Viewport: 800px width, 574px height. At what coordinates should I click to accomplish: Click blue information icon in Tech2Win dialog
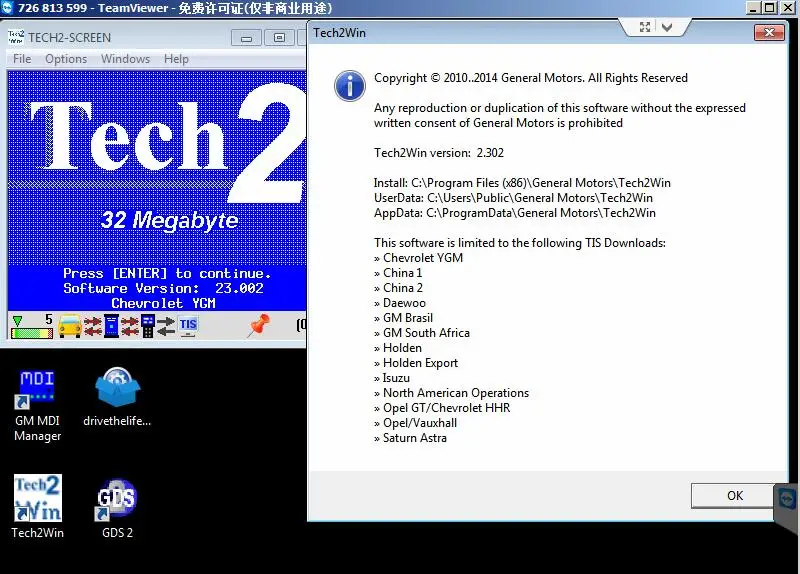349,86
